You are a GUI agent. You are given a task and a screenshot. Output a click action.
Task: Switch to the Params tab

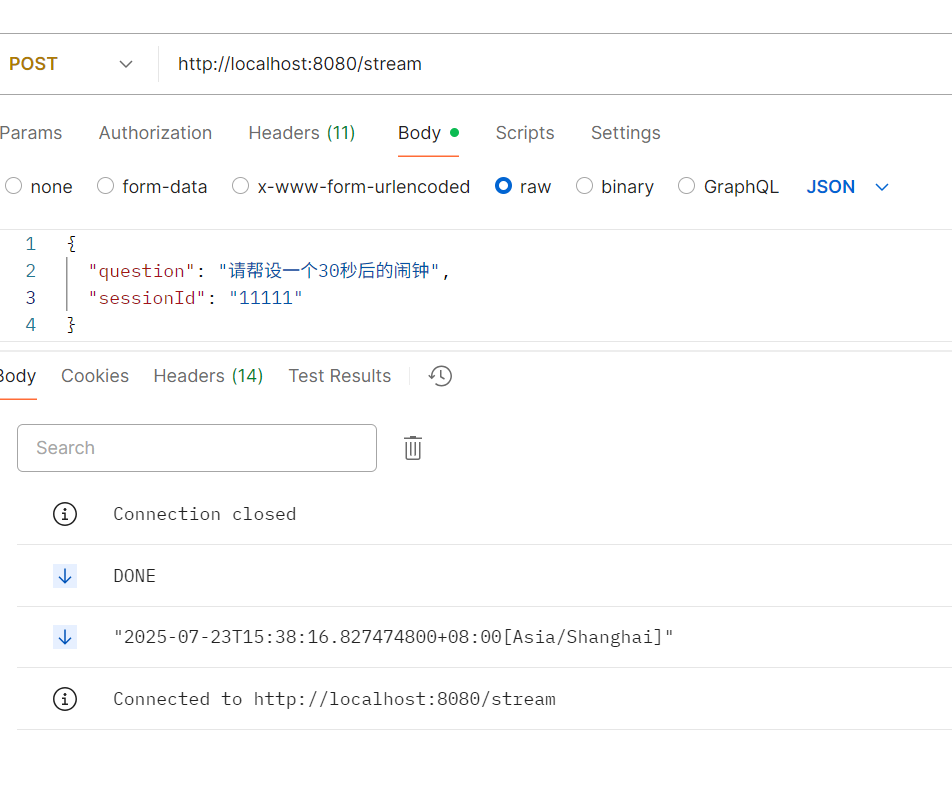coord(30,133)
